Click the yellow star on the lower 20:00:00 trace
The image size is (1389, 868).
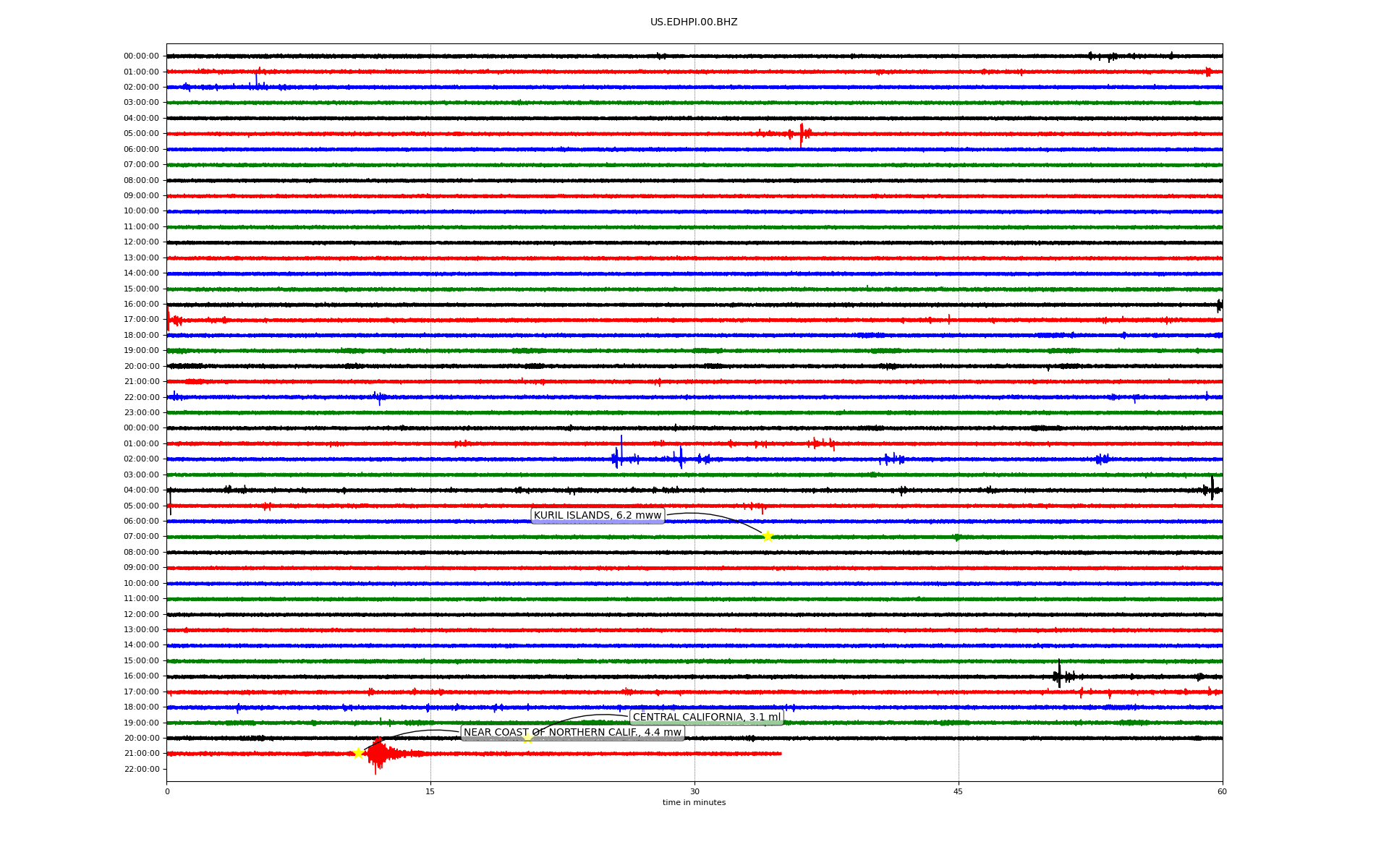(527, 738)
